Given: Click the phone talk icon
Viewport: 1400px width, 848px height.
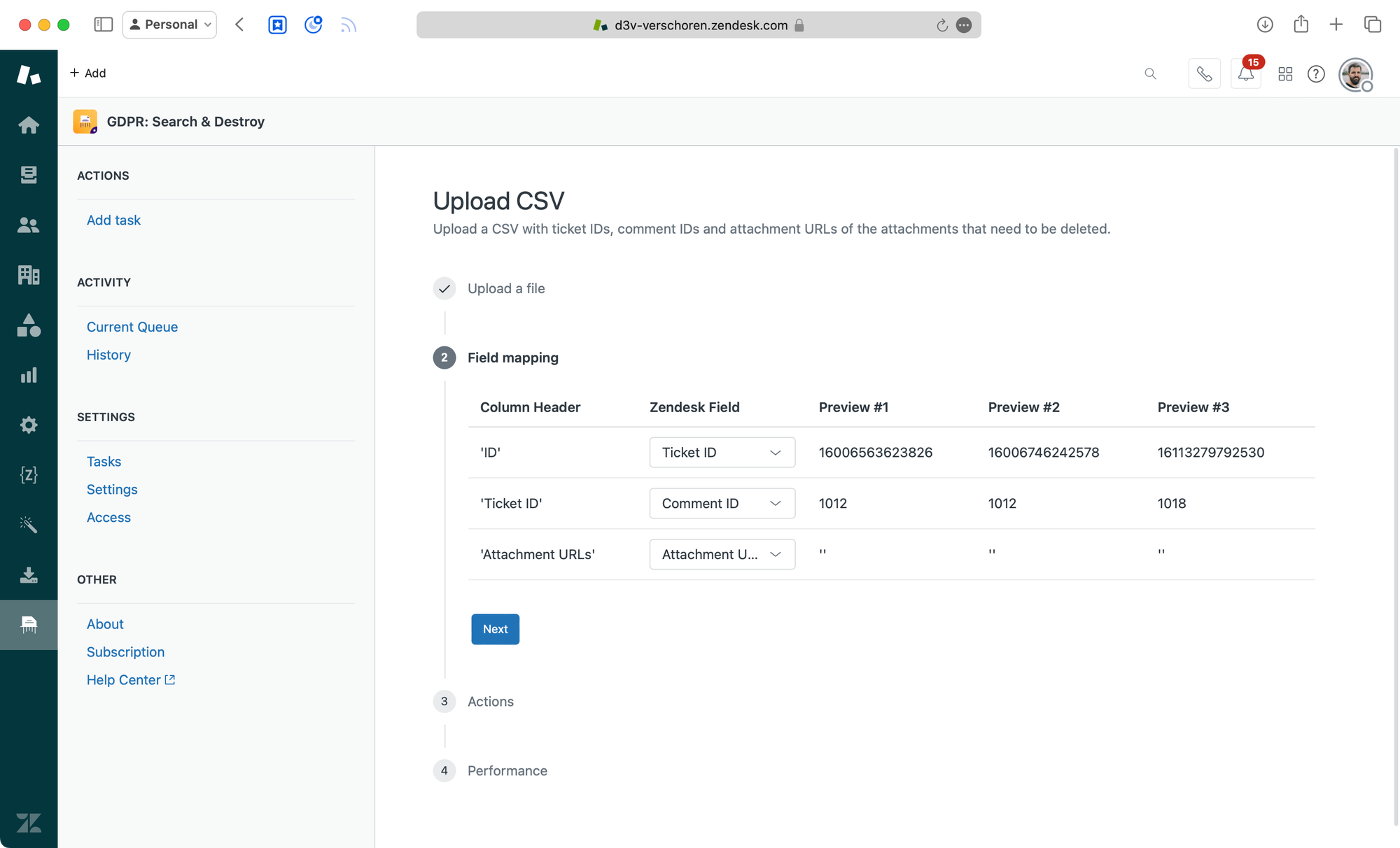Looking at the screenshot, I should [1204, 74].
